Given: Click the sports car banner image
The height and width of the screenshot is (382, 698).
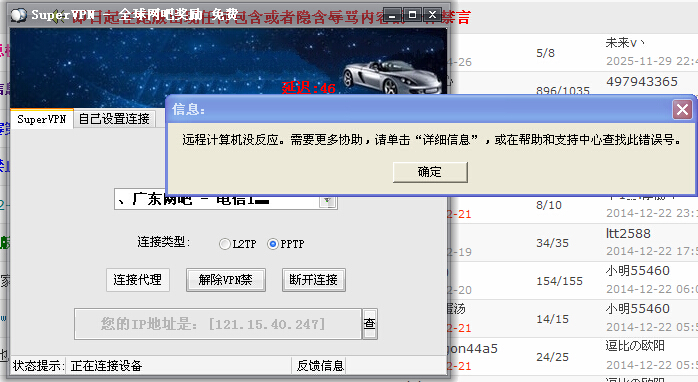Looking at the screenshot, I should coord(392,77).
